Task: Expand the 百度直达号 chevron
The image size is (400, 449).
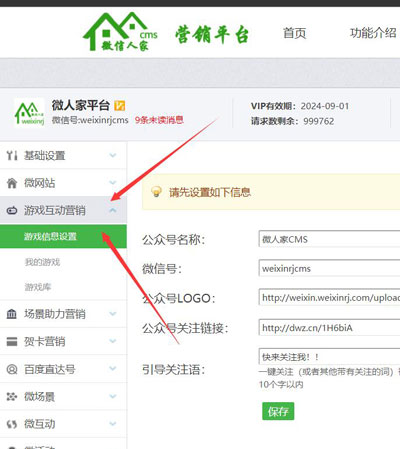Action: click(x=113, y=369)
